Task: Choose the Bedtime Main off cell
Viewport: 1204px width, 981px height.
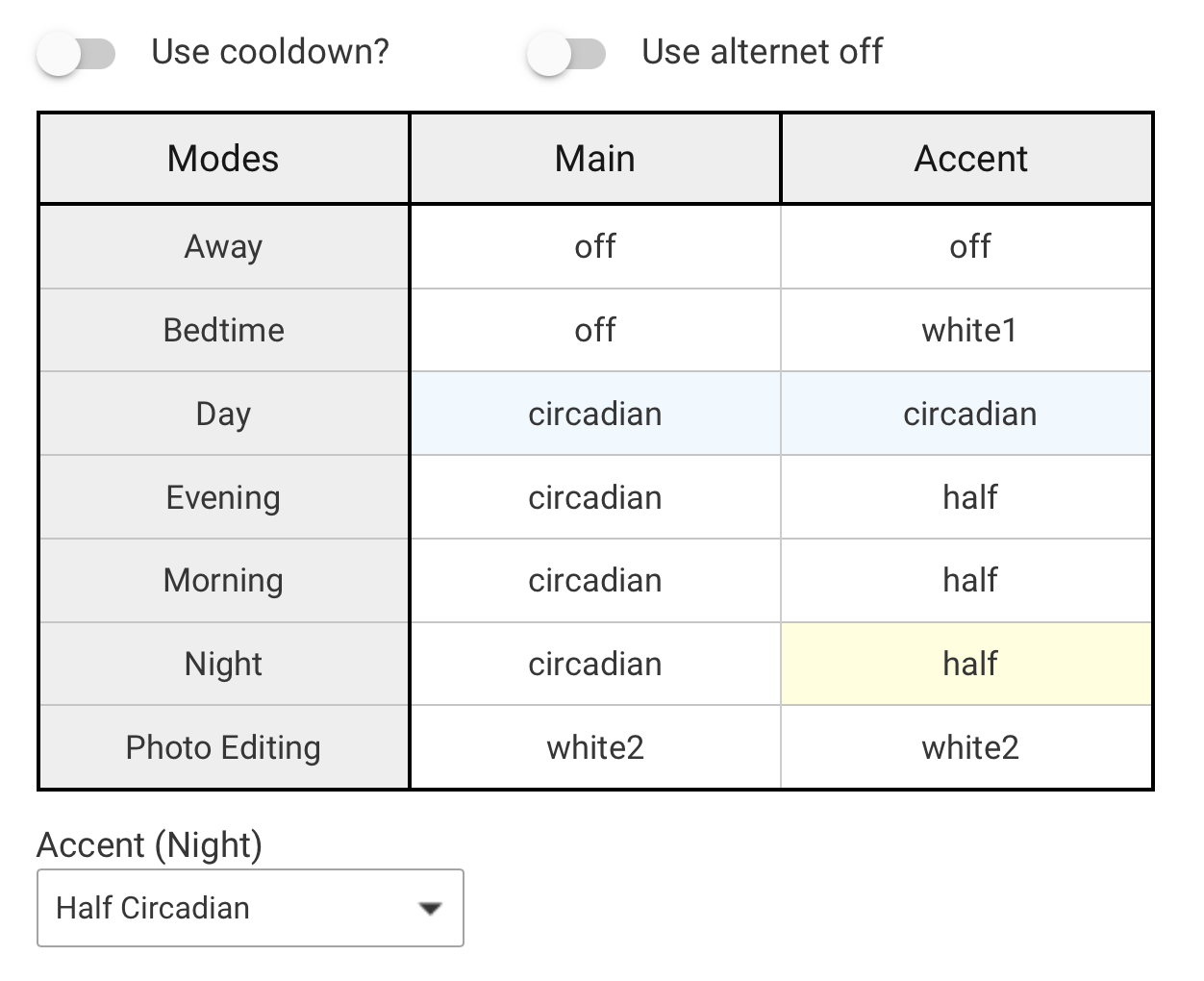Action: [595, 330]
